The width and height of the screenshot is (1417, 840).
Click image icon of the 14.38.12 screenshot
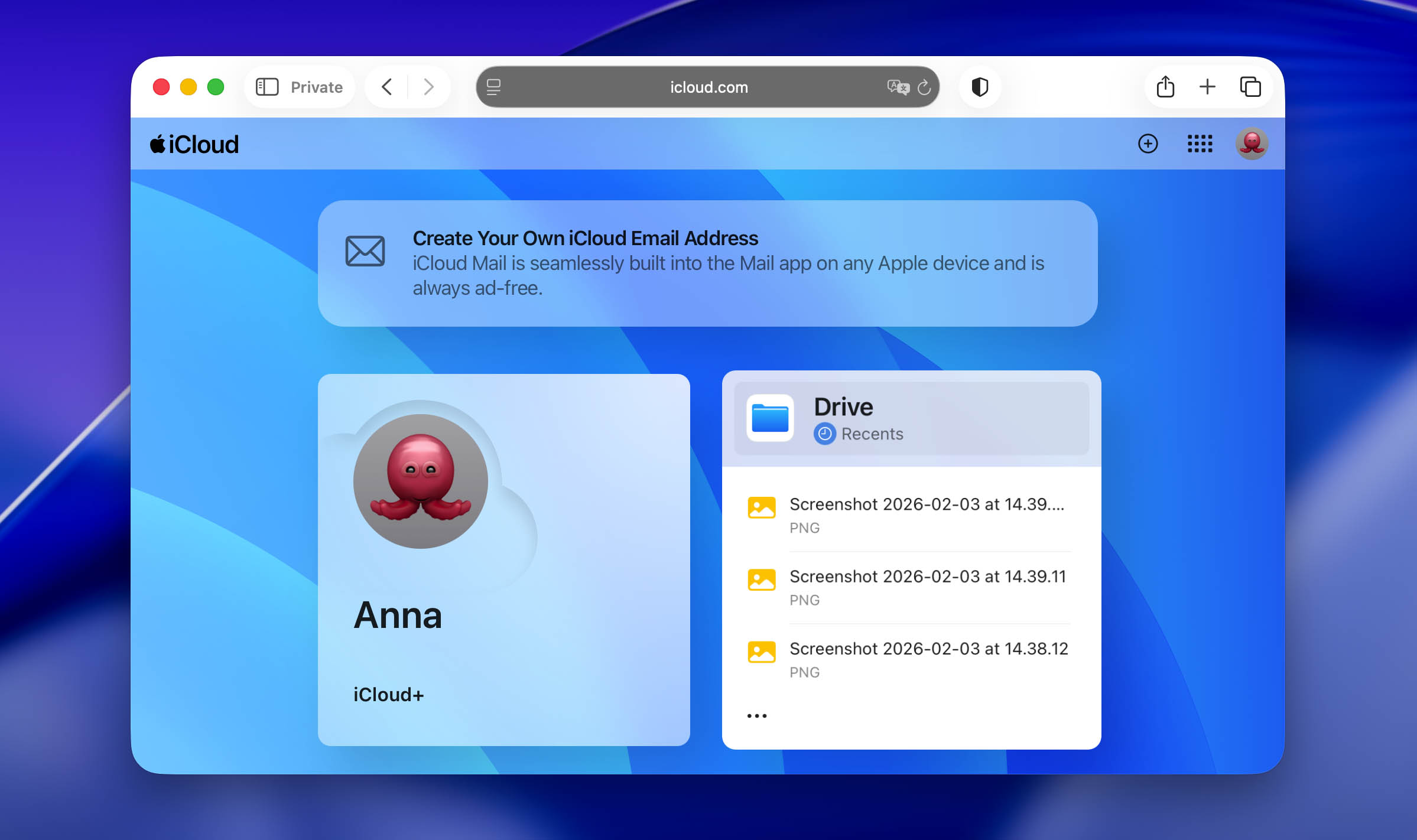click(x=762, y=652)
